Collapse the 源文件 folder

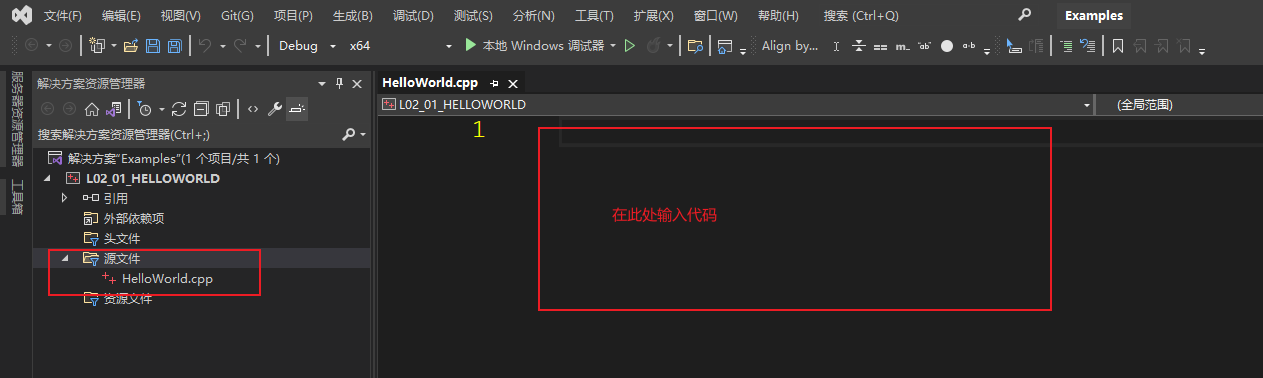[66, 258]
